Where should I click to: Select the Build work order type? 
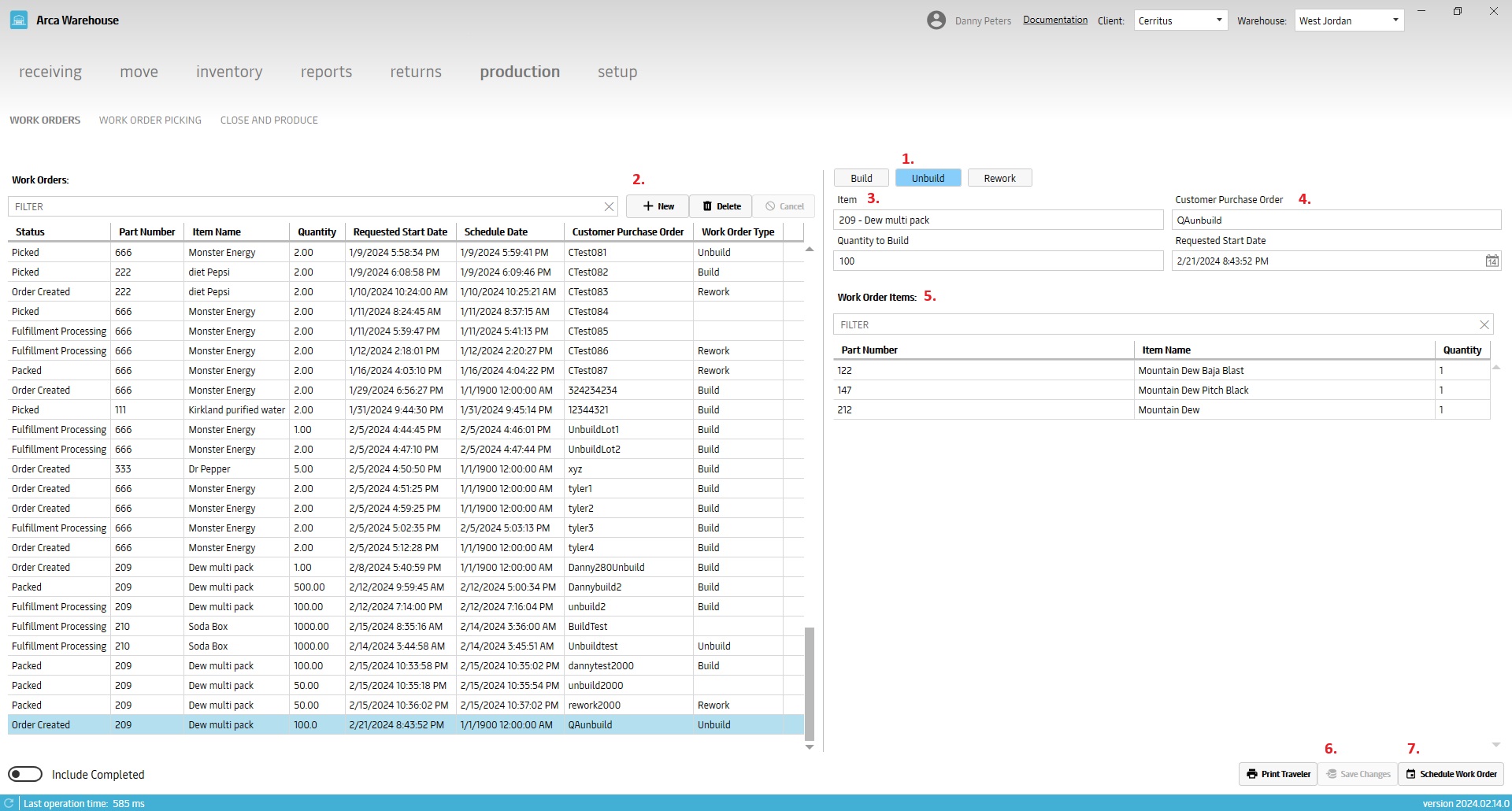862,178
